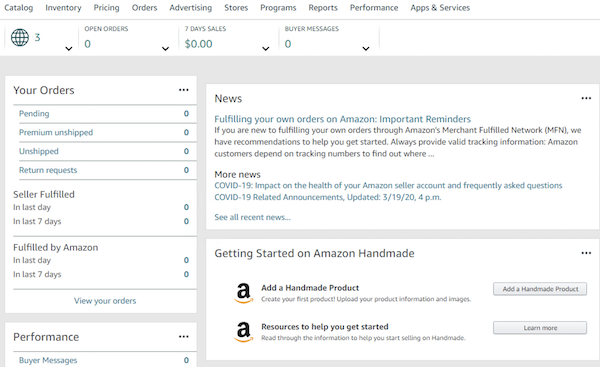Click the Learn more button
The width and height of the screenshot is (600, 367).
pyautogui.click(x=540, y=328)
